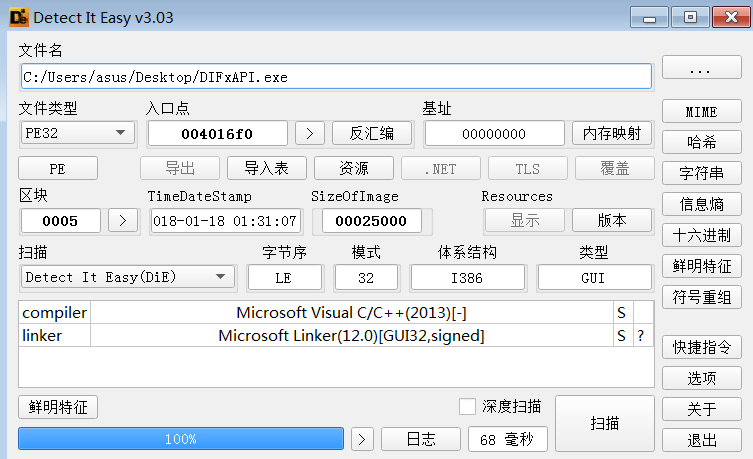Click the right-side 鲜明特征 signatures button
The height and width of the screenshot is (459, 753).
click(x=702, y=266)
